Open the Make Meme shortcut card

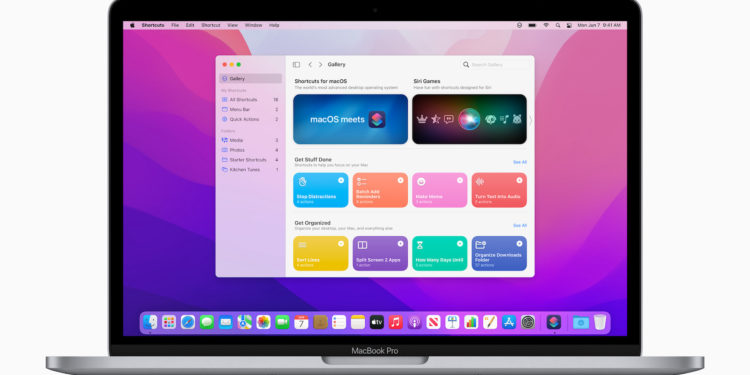pos(440,190)
